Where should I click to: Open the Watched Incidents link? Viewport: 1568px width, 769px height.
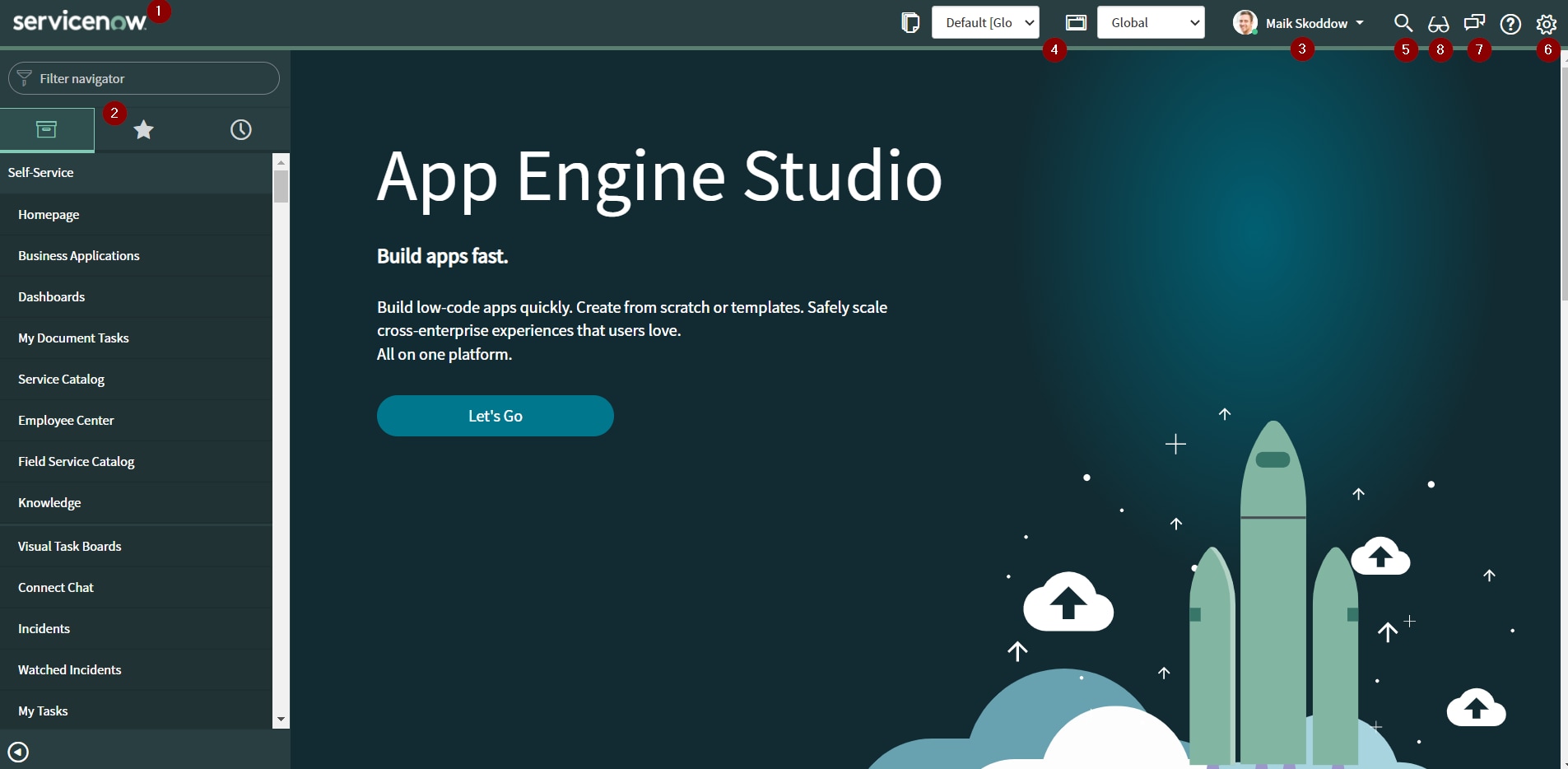point(69,669)
